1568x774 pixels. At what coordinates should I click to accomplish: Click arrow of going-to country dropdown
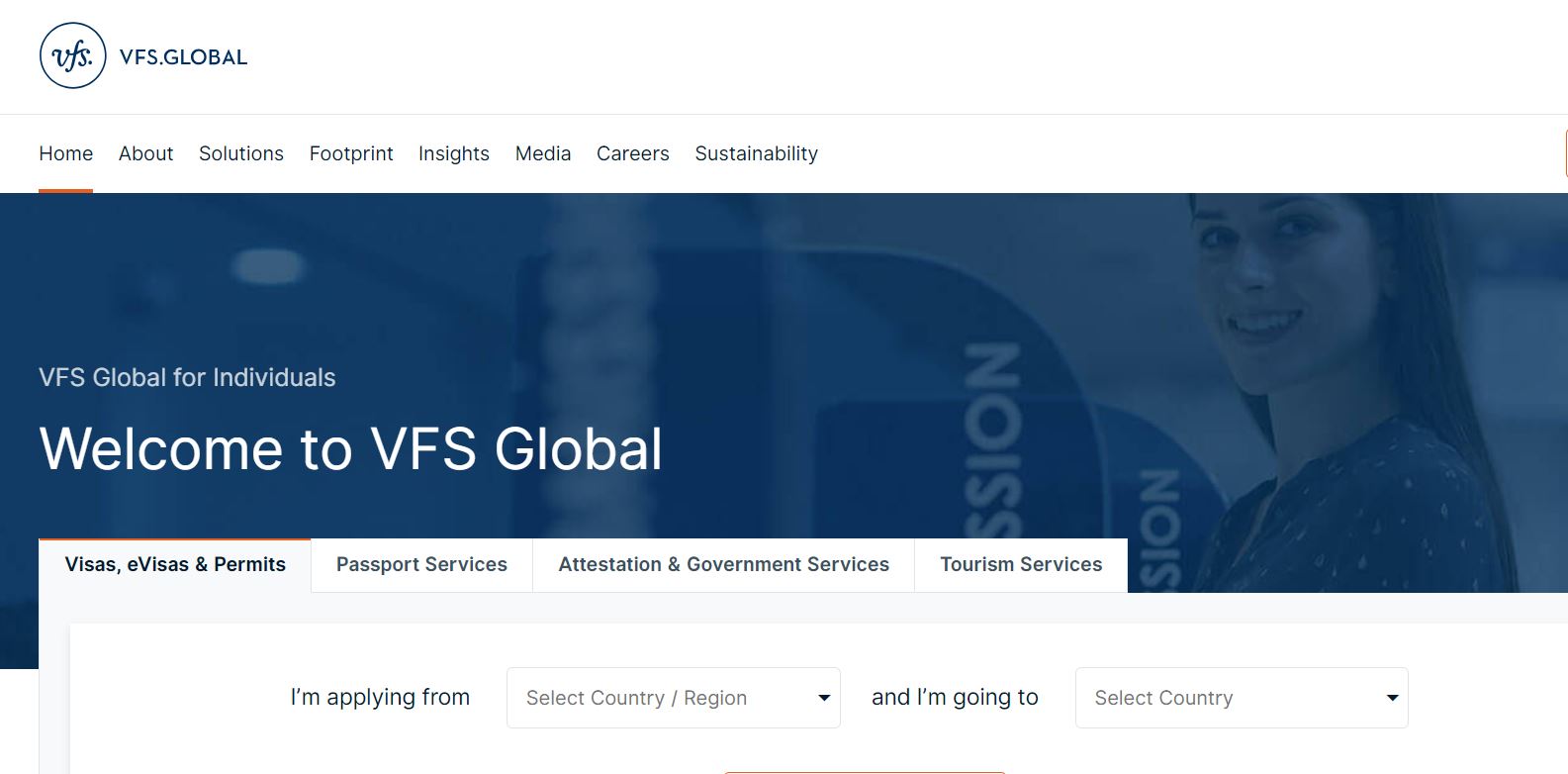click(1393, 698)
